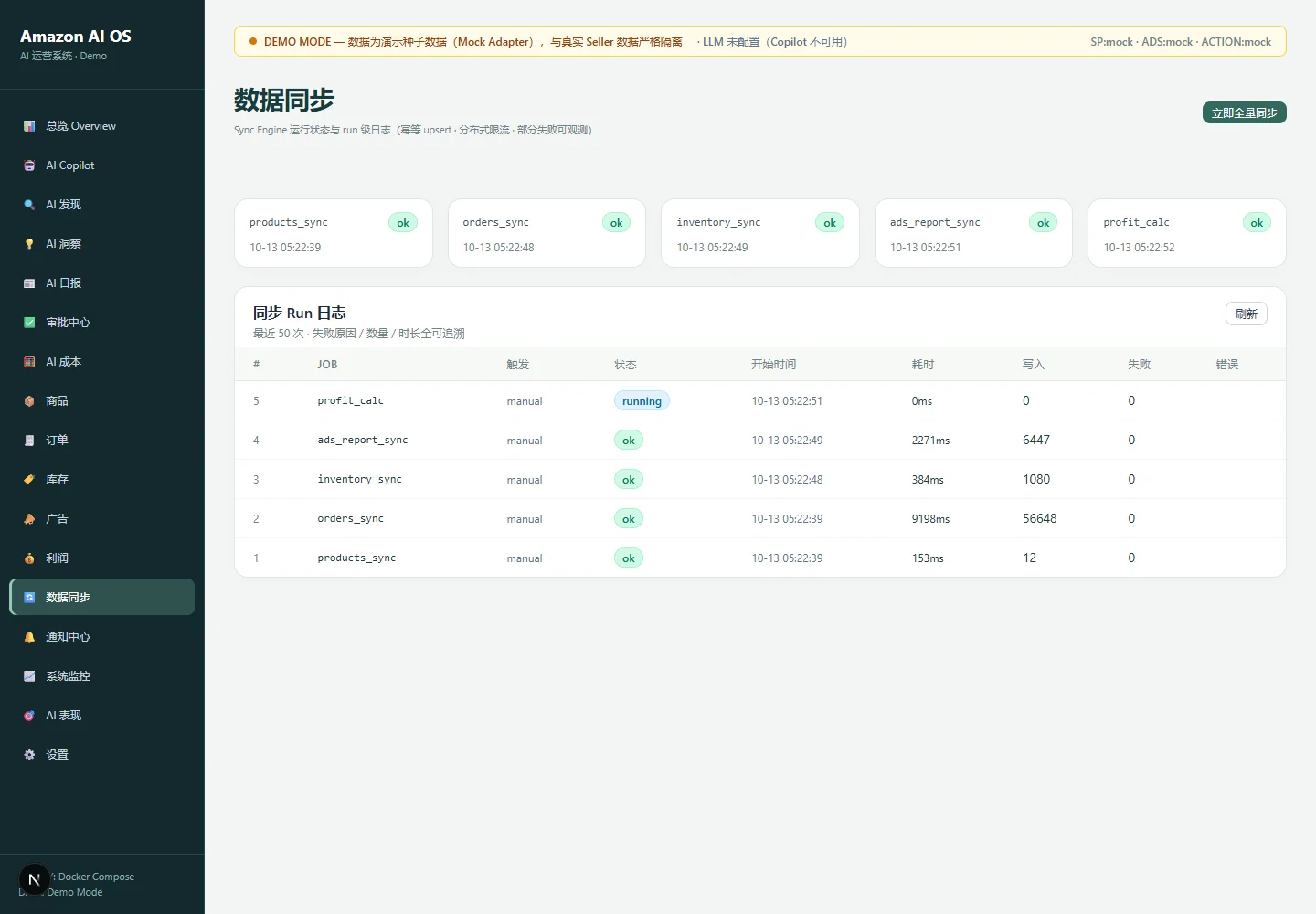Screen dimensions: 1316x914
Task: Click ads_report_sync in the run log table
Action: pos(363,441)
